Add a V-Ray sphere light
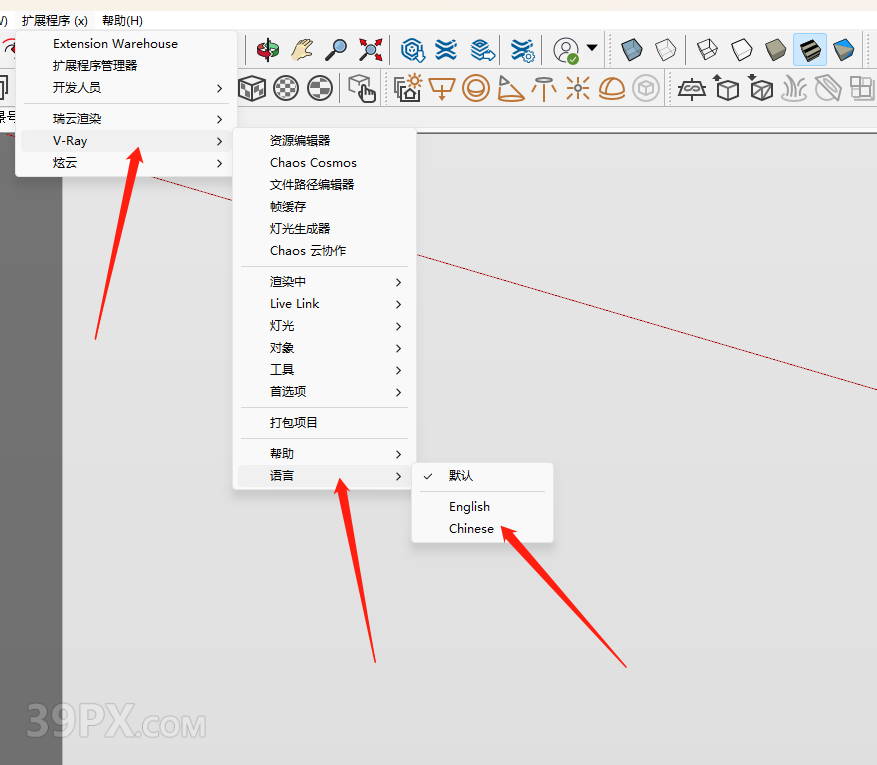 pyautogui.click(x=476, y=88)
